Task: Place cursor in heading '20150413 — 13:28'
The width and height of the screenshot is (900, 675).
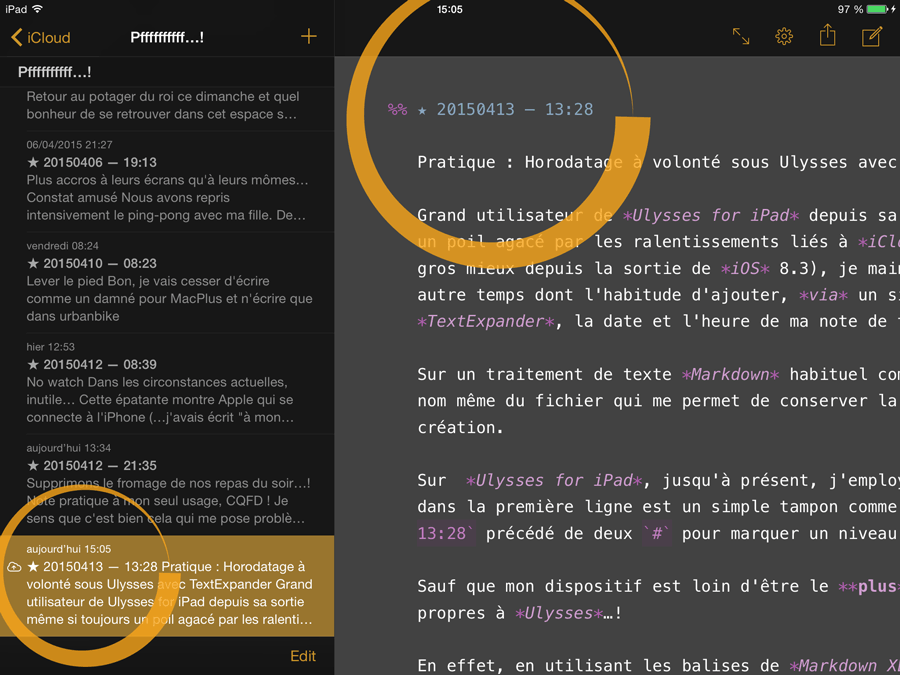Action: (514, 109)
